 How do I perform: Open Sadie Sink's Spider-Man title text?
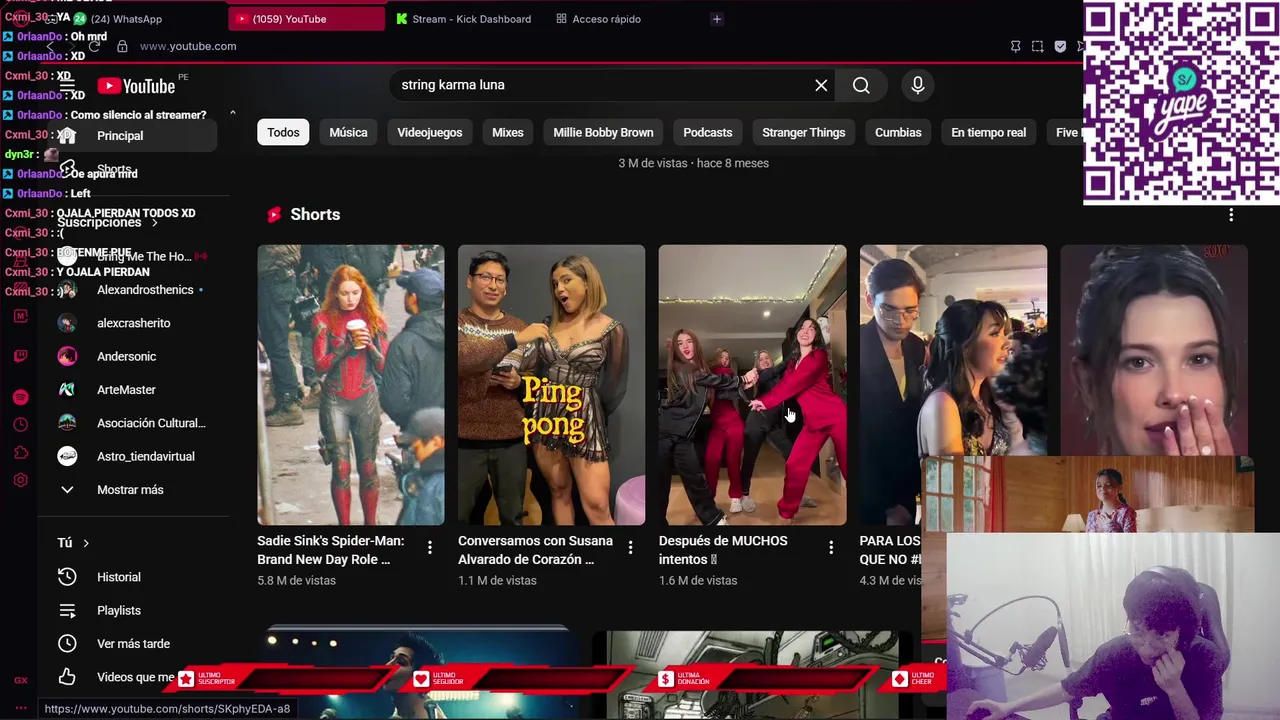(x=331, y=550)
